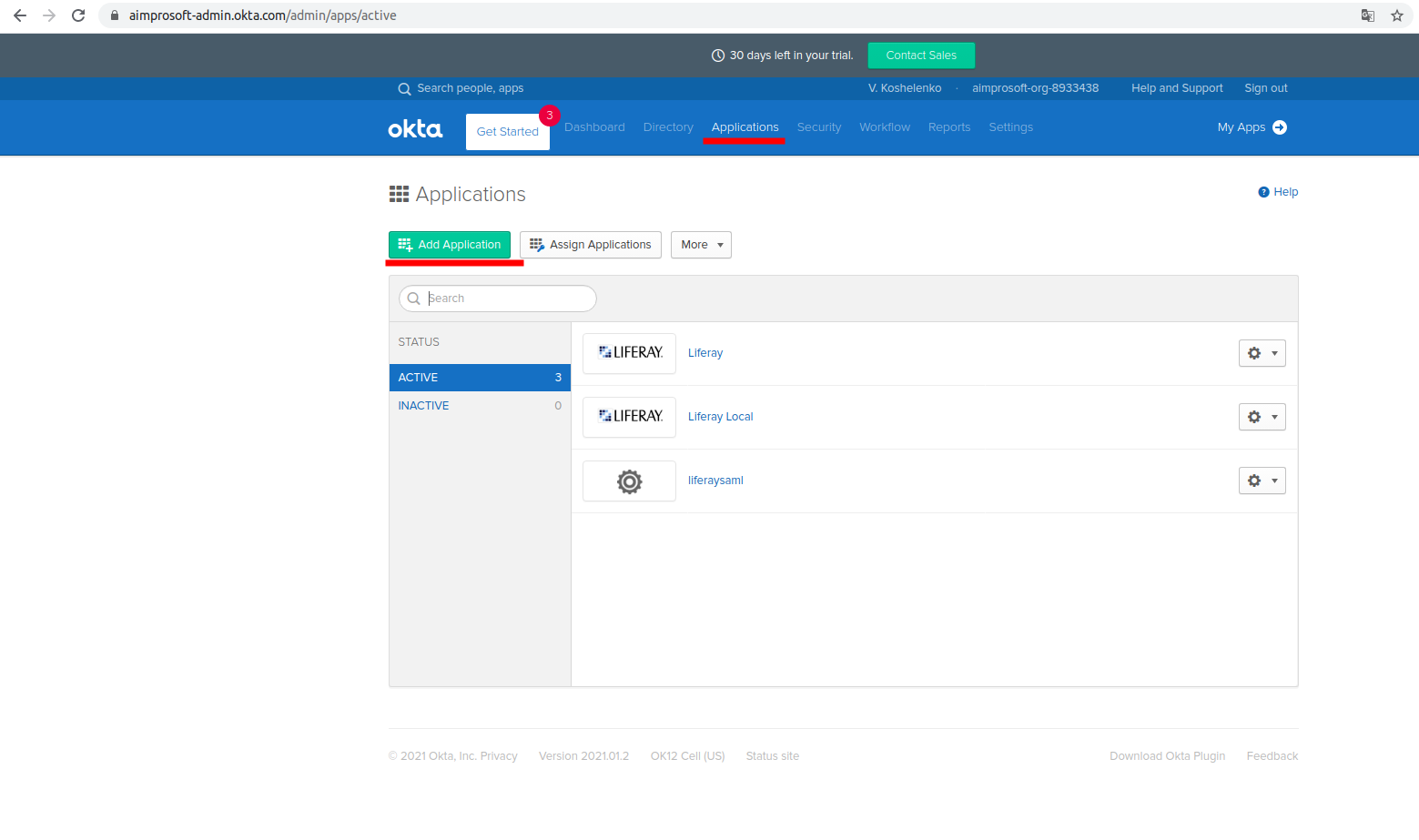Open the Reports menu
1419x840 pixels.
949,127
